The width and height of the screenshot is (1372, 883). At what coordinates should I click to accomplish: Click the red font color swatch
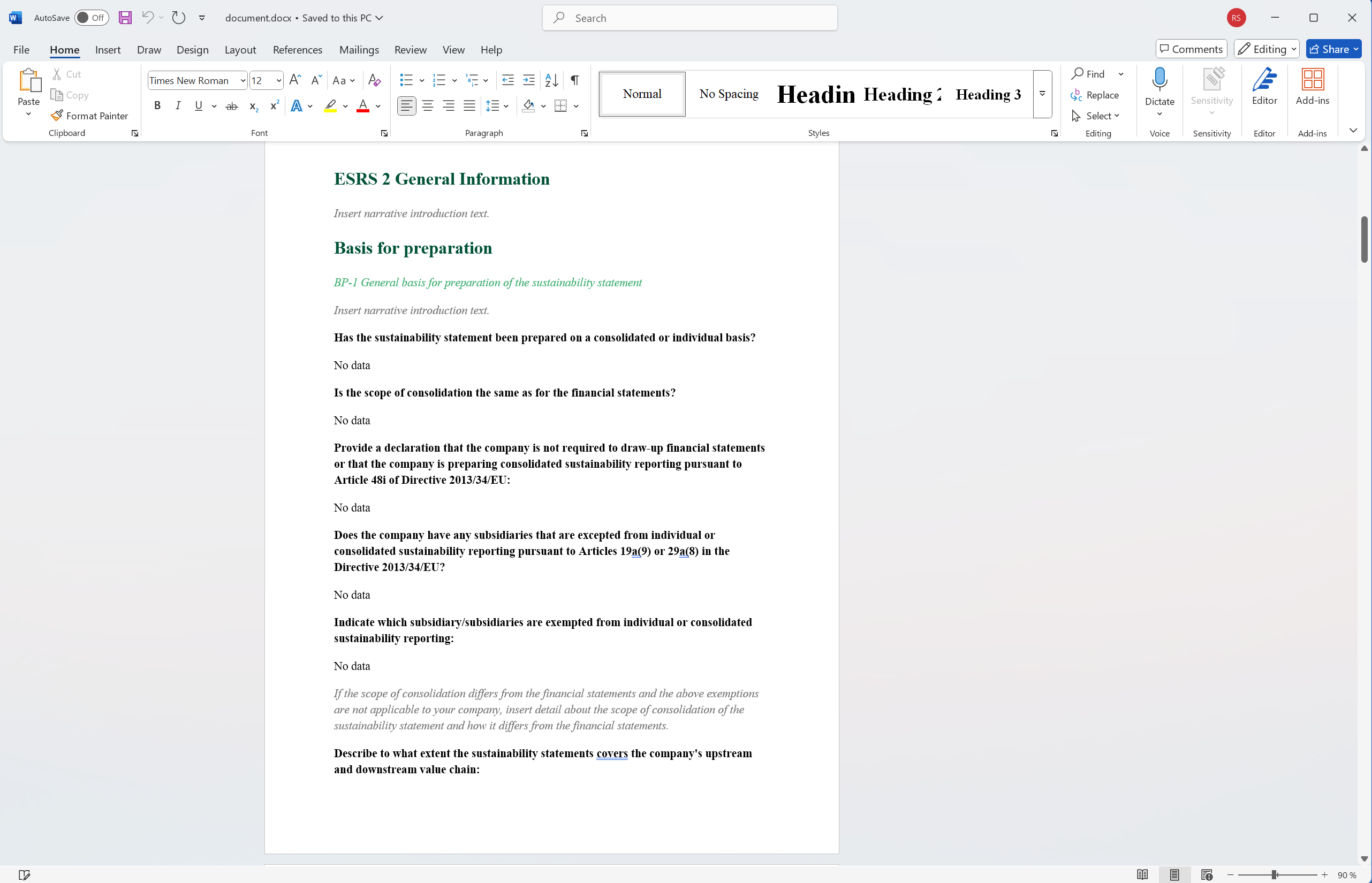pyautogui.click(x=362, y=106)
